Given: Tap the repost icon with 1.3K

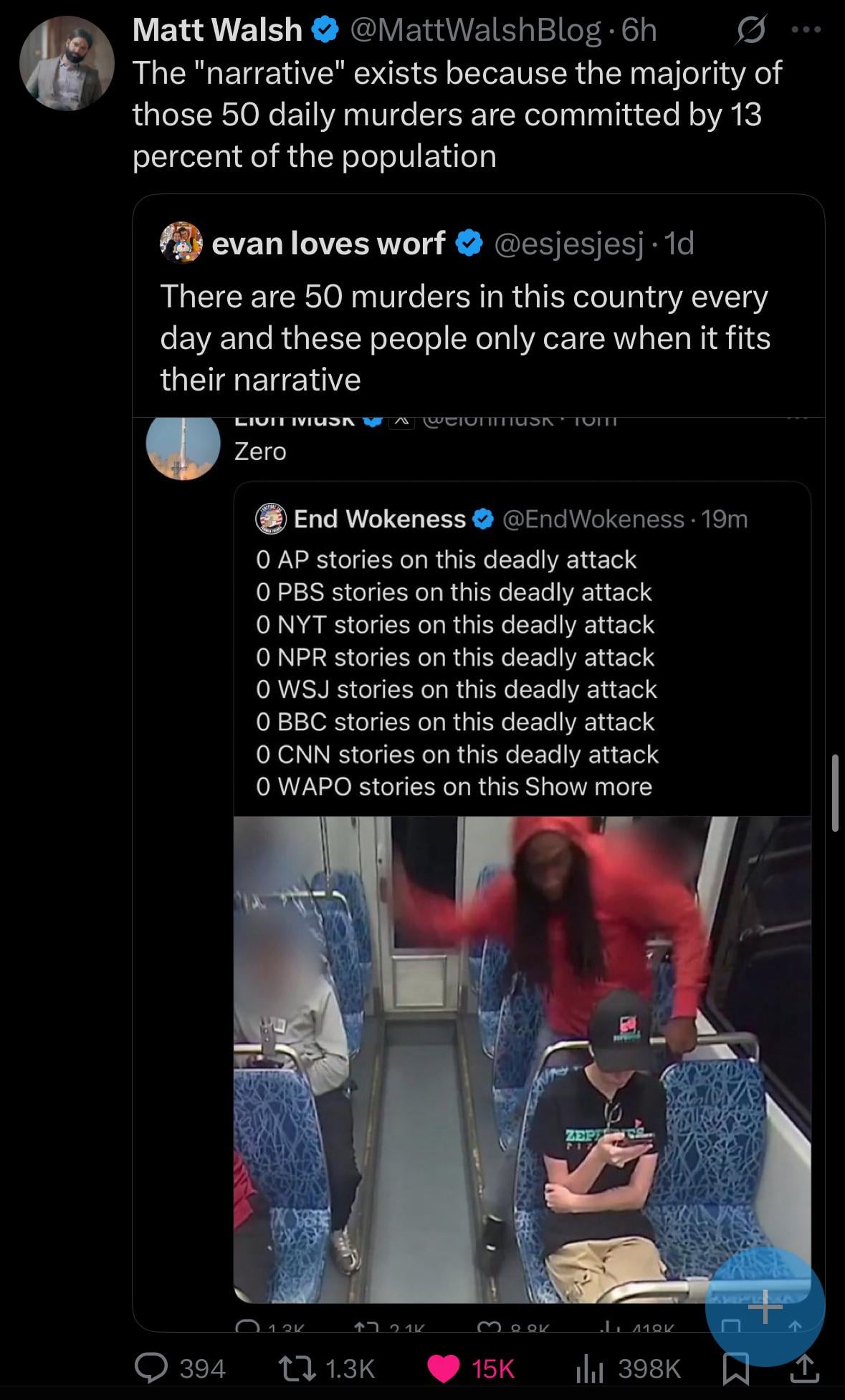Looking at the screenshot, I should point(297,1368).
